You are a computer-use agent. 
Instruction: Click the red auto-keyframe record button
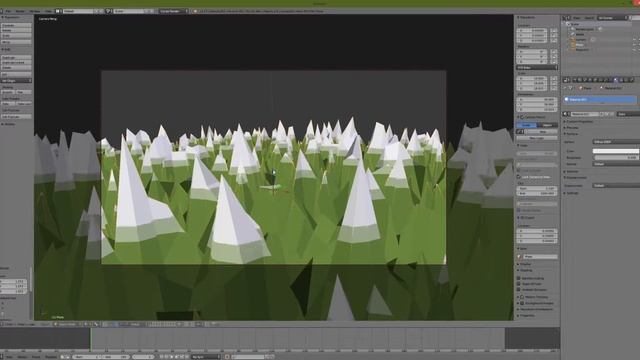pos(227,357)
